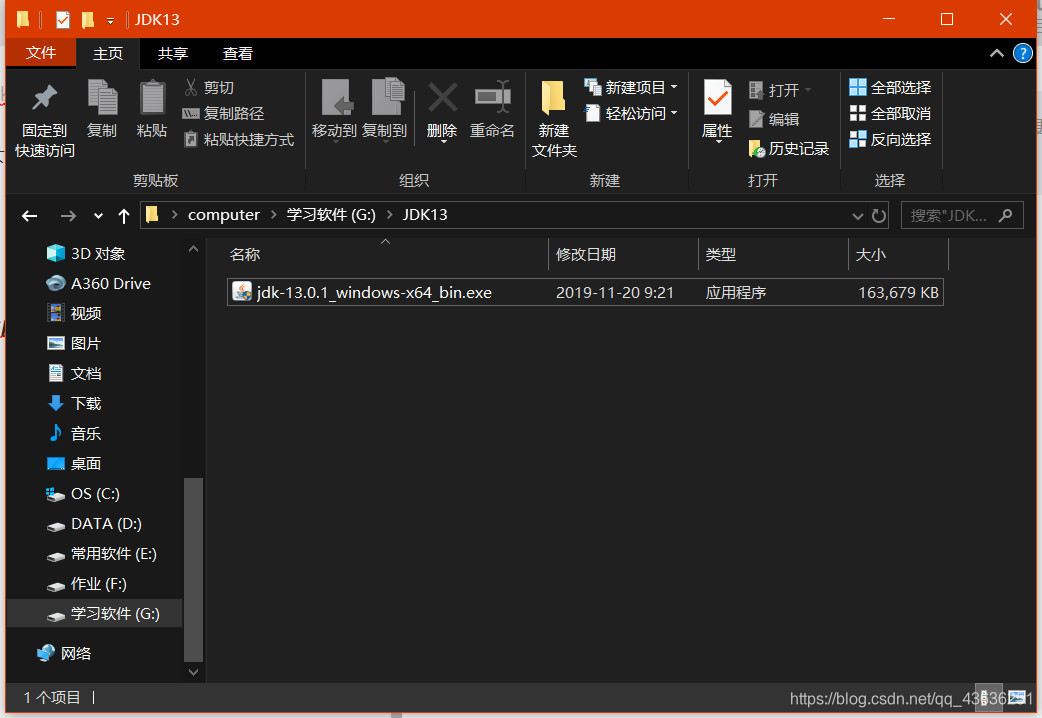Image resolution: width=1042 pixels, height=718 pixels.
Task: Go forward with the right arrow
Action: [68, 215]
